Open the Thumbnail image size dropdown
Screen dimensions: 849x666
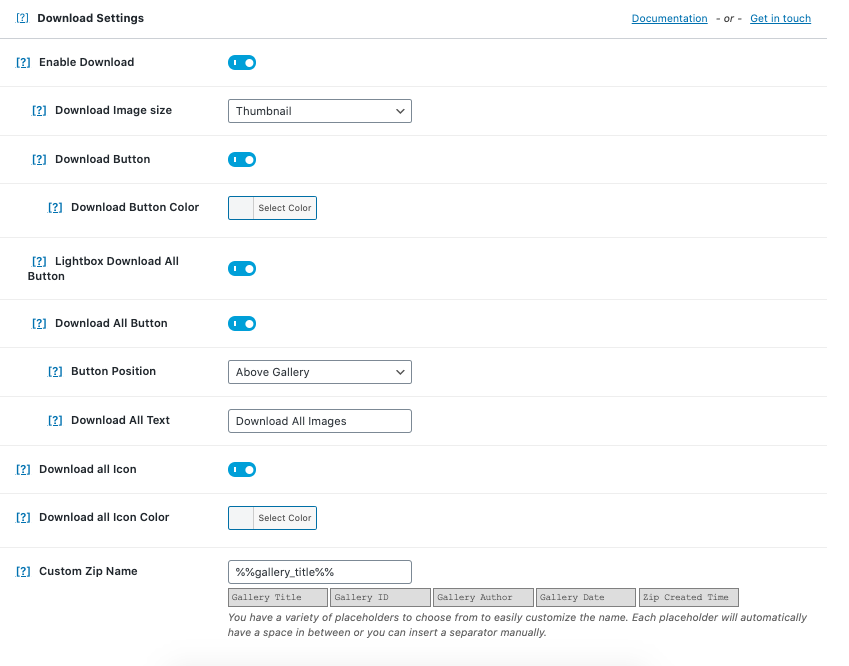point(319,111)
